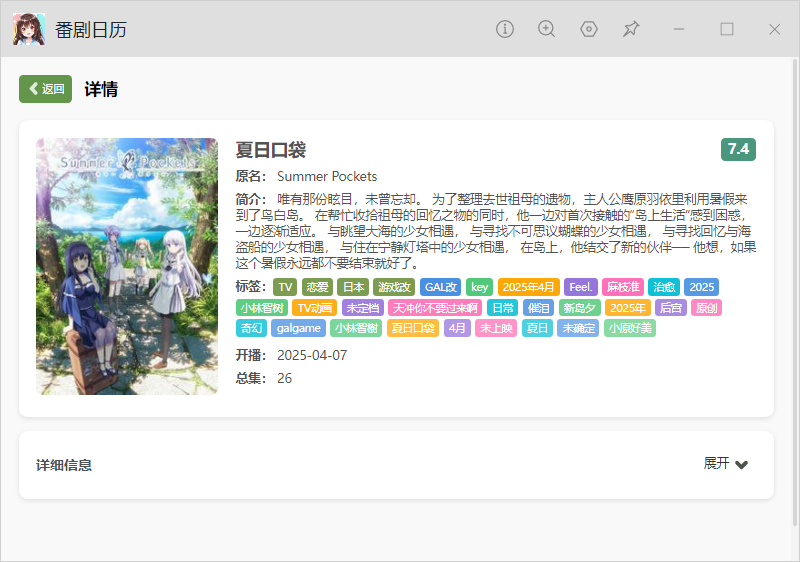Maximize the 番剧日历 window
Image resolution: width=800 pixels, height=562 pixels.
point(727,29)
